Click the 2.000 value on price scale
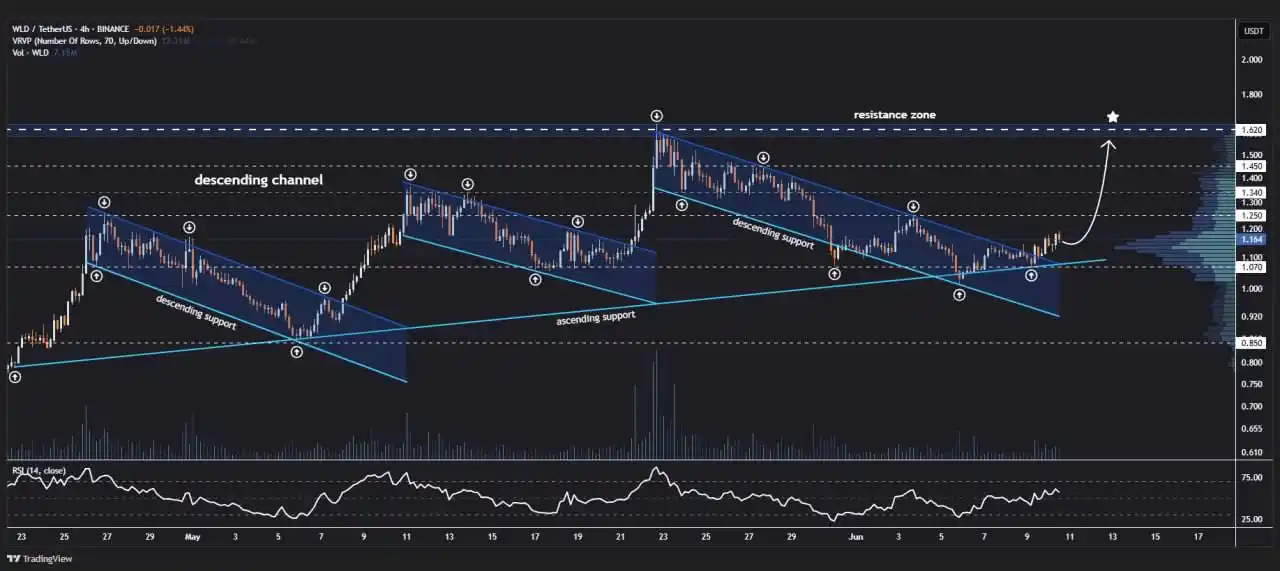 1253,60
